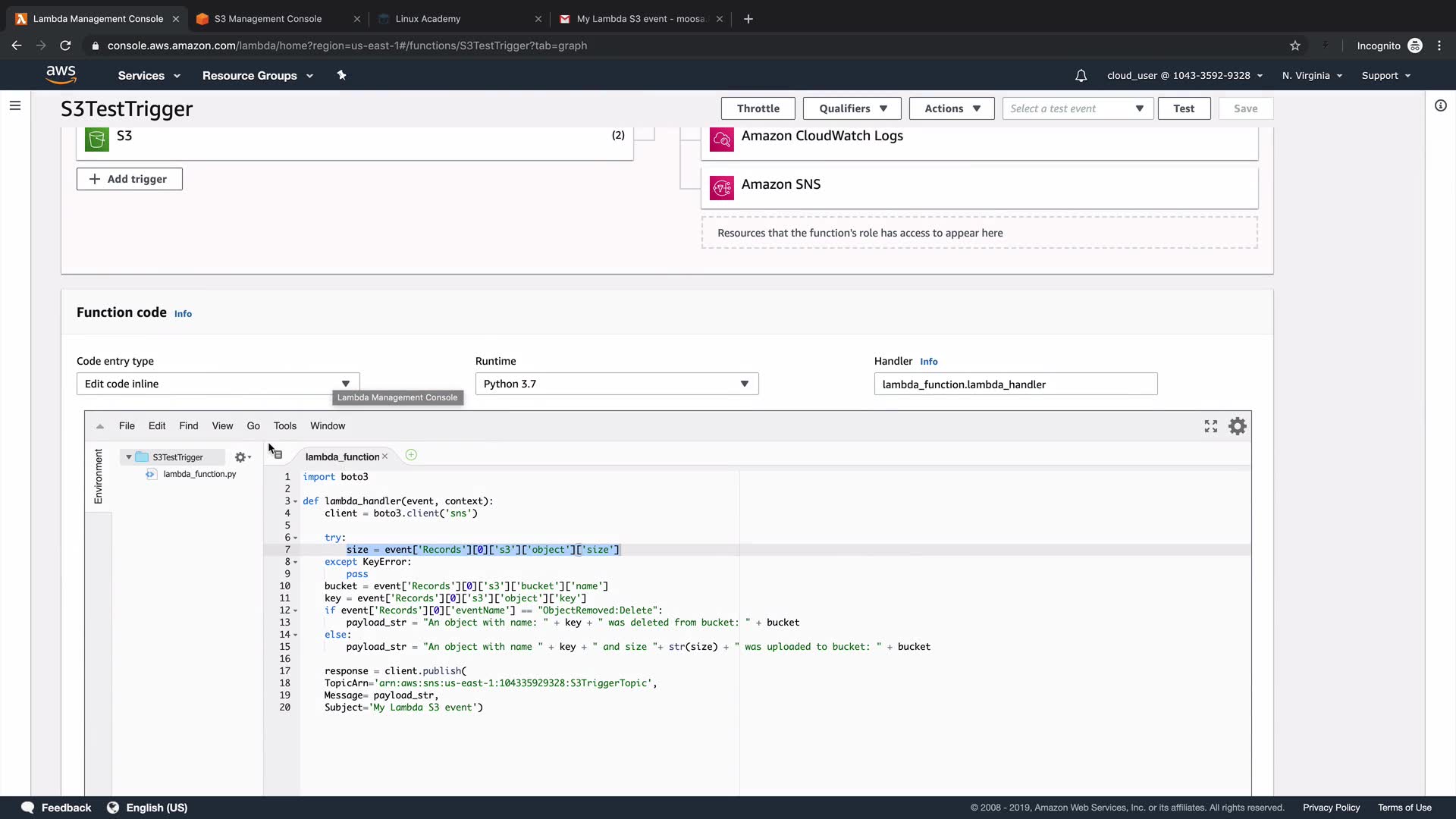
Task: Collapse the S3TestTrigger folder tree
Action: [x=129, y=457]
